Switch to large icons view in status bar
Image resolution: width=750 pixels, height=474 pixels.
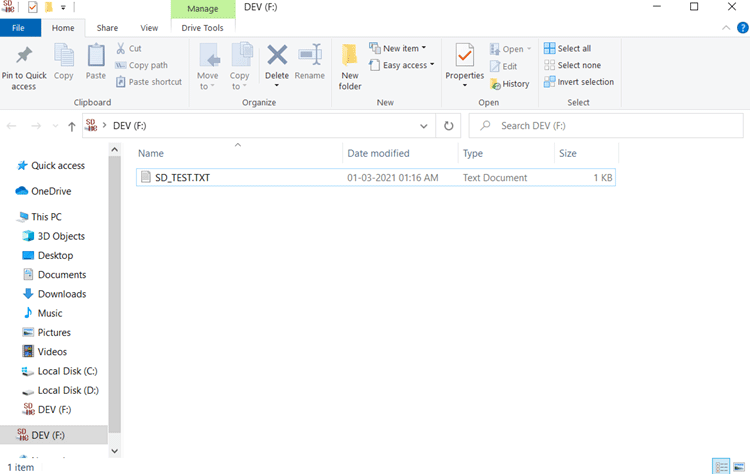tap(739, 466)
